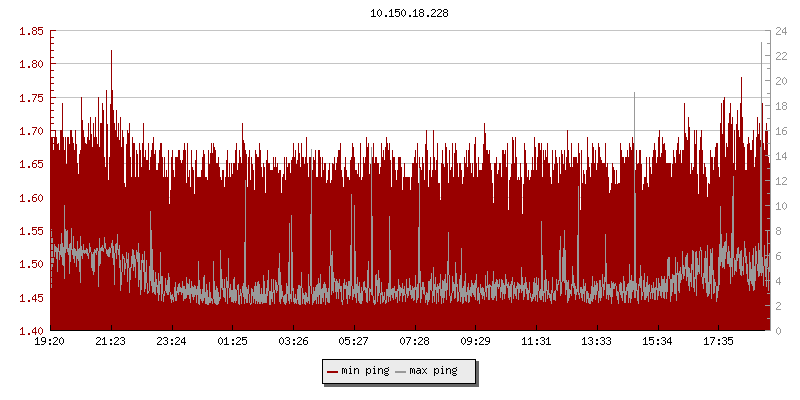Select the 09:29 time axis label

pos(475,342)
